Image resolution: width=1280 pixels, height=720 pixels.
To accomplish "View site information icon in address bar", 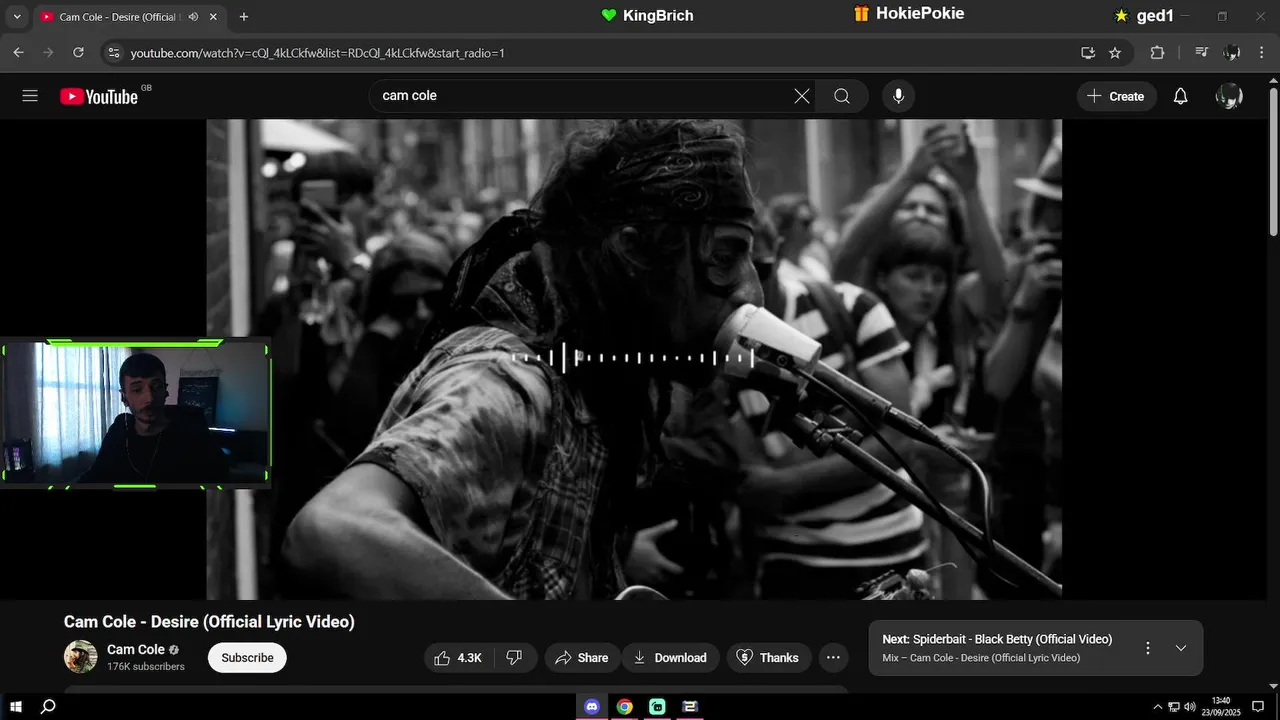I will pos(113,52).
